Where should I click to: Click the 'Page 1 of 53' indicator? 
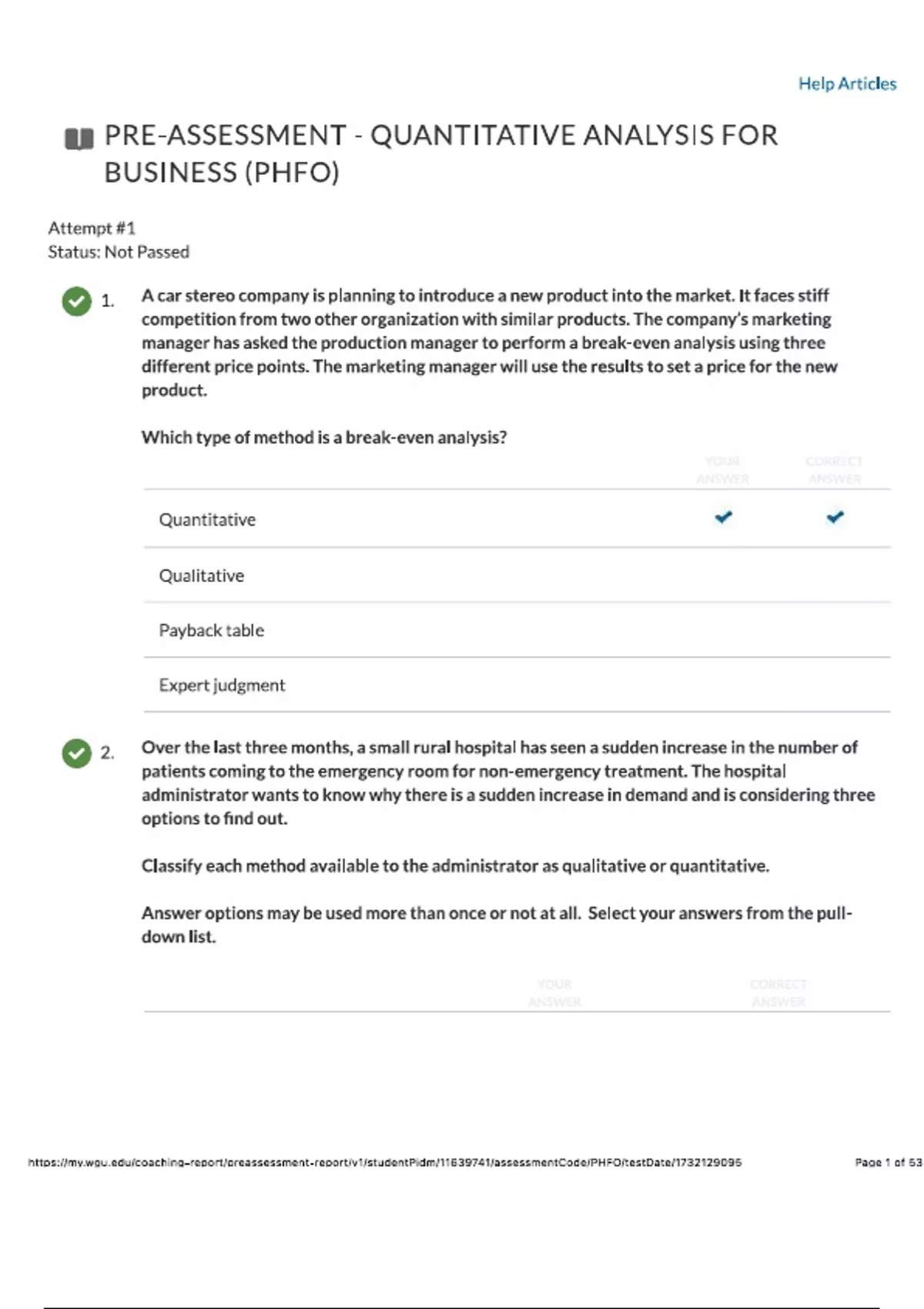point(888,1163)
